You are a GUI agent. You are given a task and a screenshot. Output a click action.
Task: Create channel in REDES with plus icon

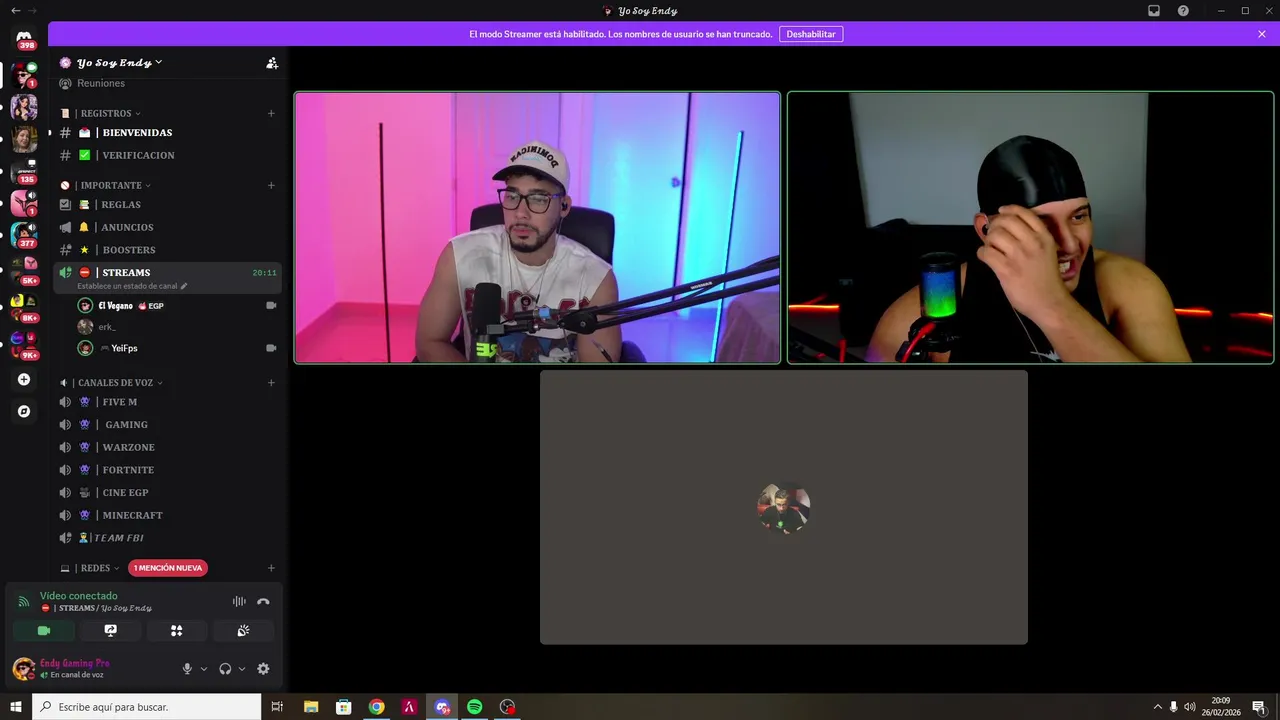click(x=271, y=568)
